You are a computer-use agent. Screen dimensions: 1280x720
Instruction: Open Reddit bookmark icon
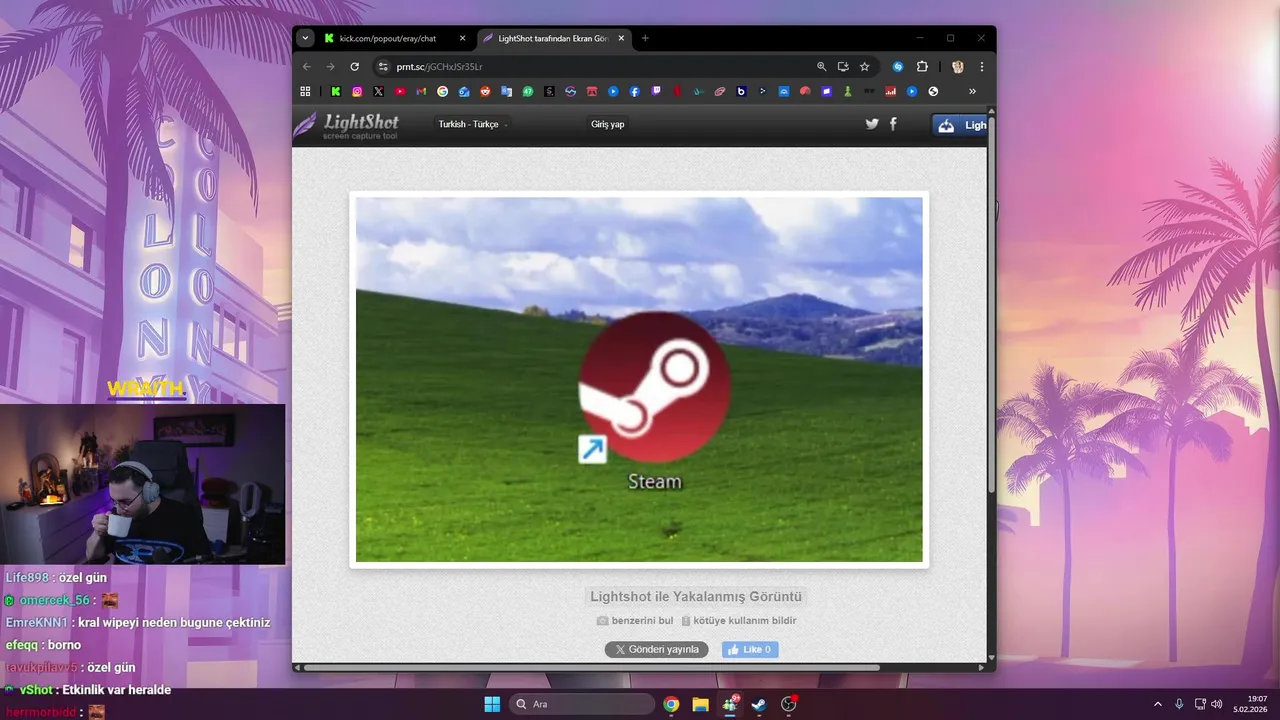pos(486,91)
